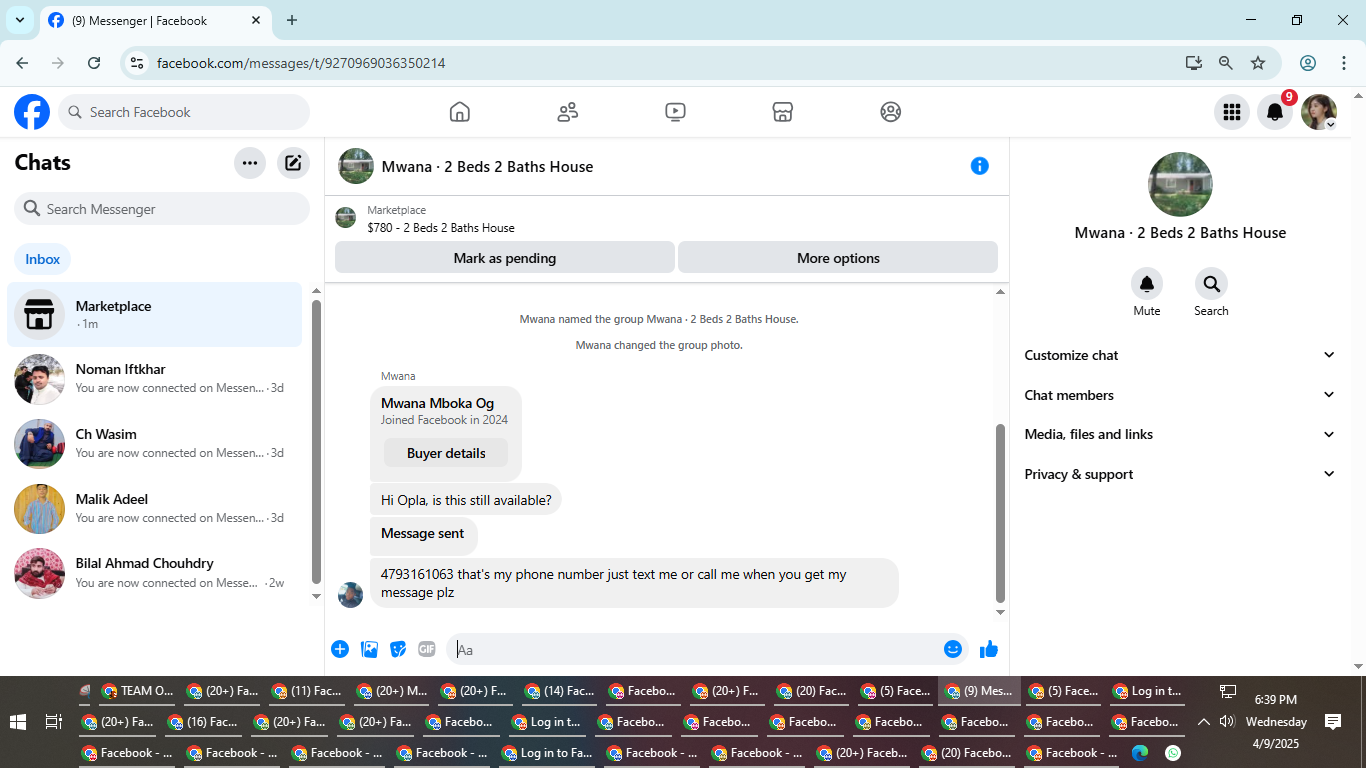Open more actions plus icon in composer
This screenshot has height=768, width=1366.
click(x=340, y=649)
